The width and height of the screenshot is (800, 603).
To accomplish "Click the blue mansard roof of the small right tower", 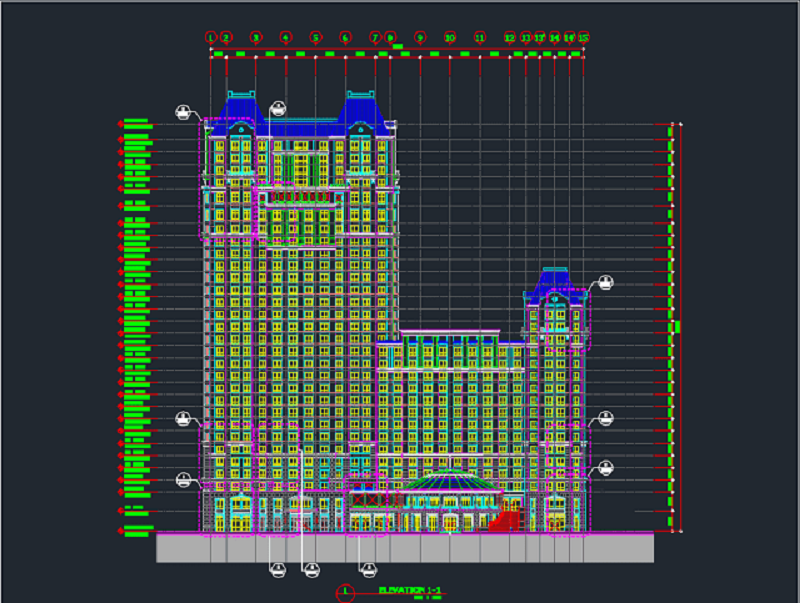I will pyautogui.click(x=555, y=286).
